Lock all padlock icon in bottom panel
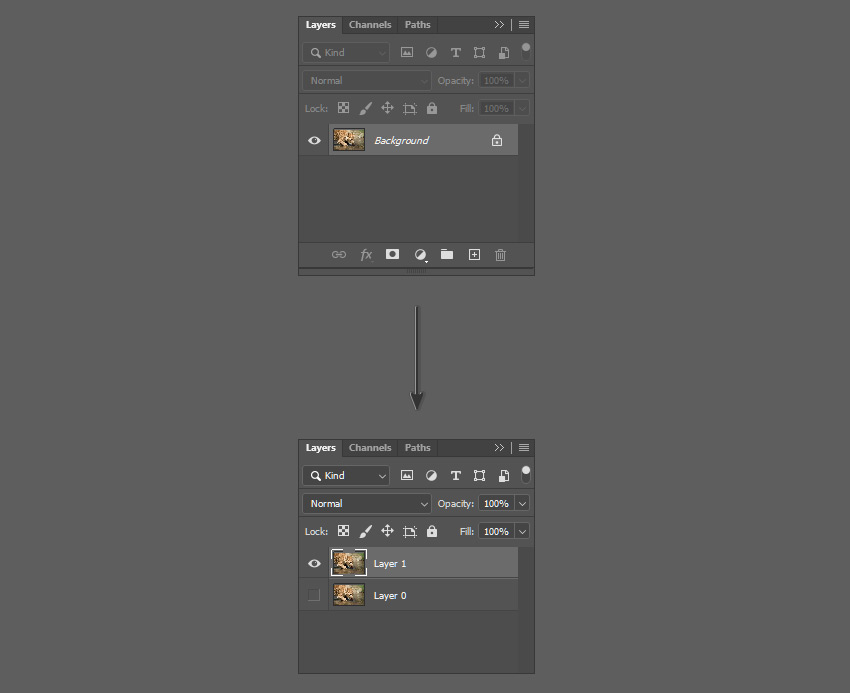 pyautogui.click(x=432, y=531)
